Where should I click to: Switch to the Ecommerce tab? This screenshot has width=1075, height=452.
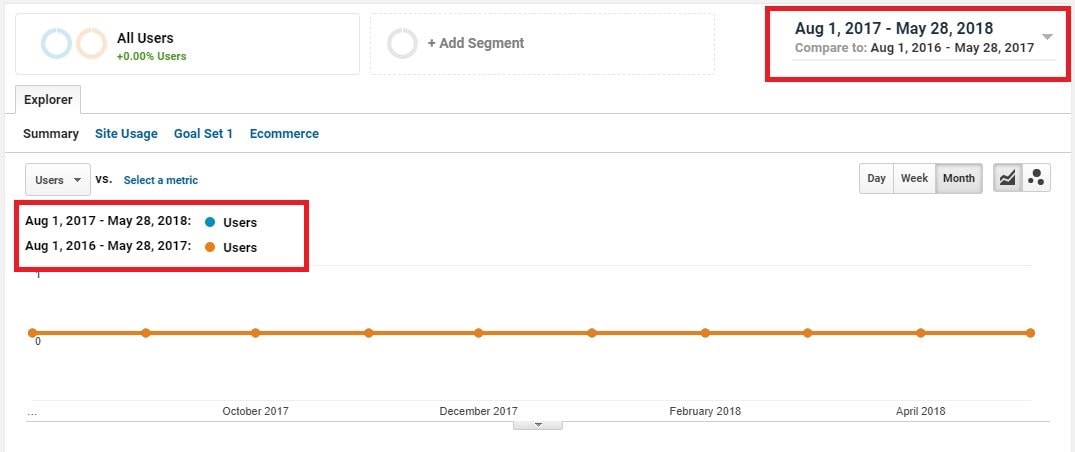click(x=284, y=134)
